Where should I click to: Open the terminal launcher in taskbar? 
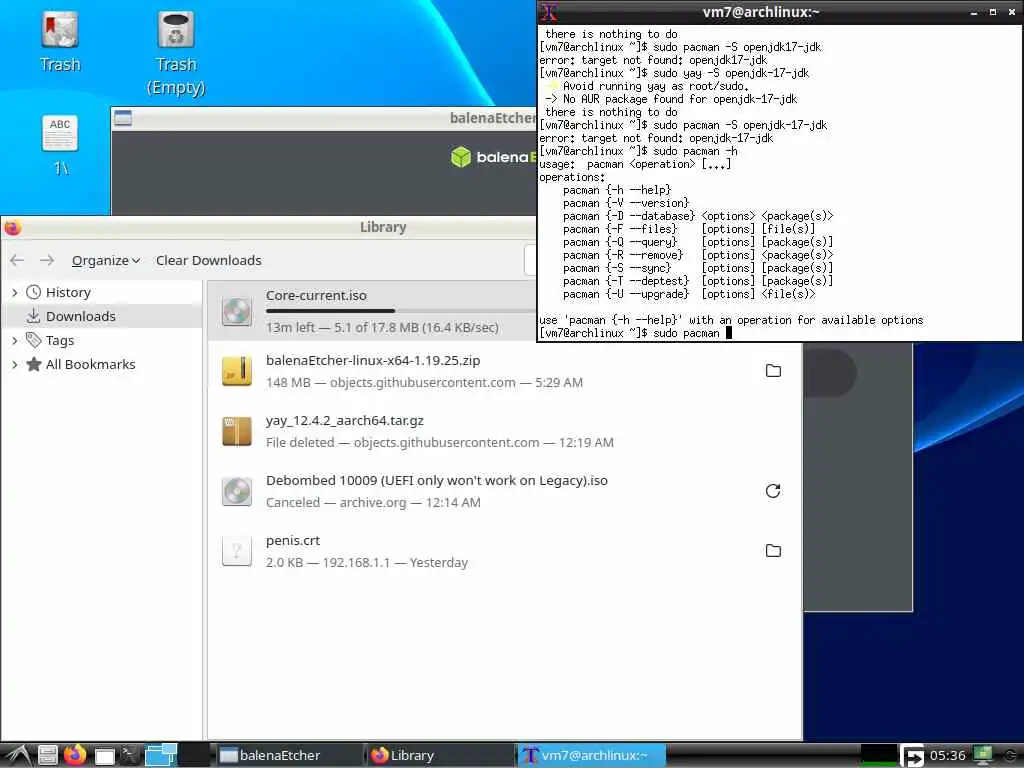tap(129, 755)
